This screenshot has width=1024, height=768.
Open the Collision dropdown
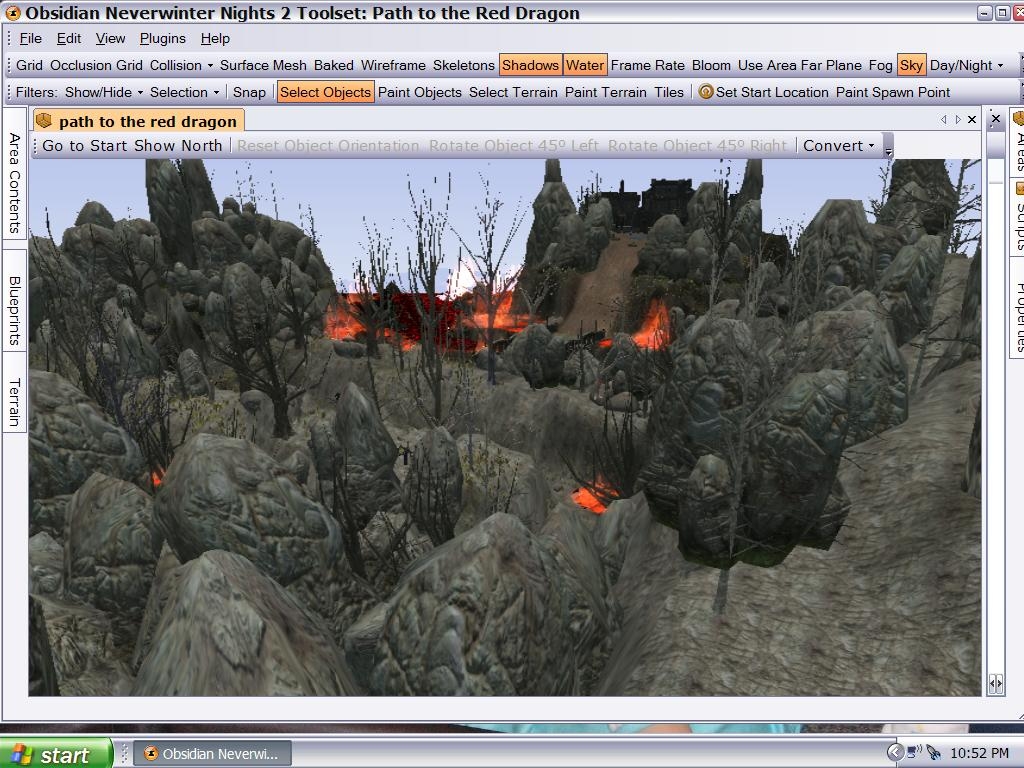click(x=181, y=65)
